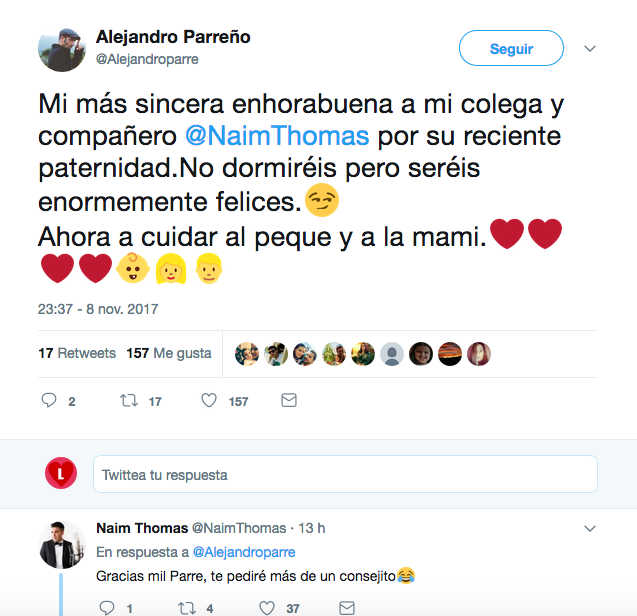Click the envelope icon to share the main tweet

click(x=288, y=400)
